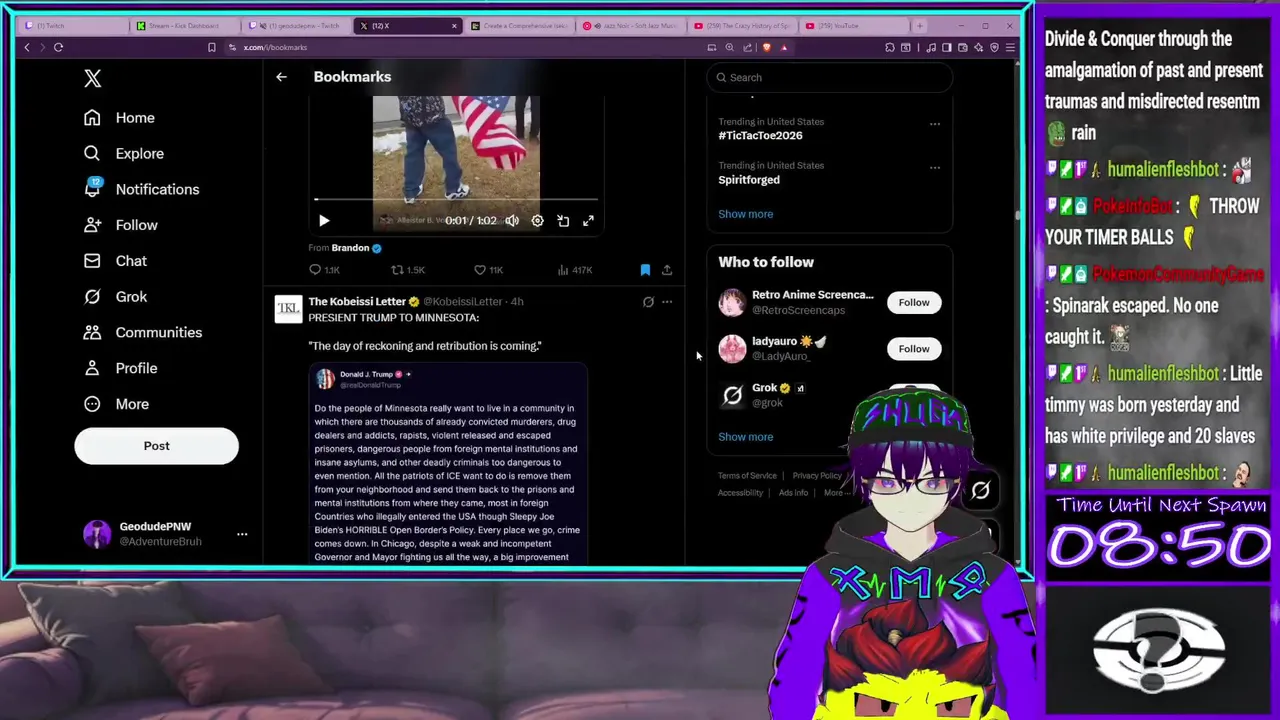Click the white Post button
Screen dimensions: 1280x720
coord(156,446)
